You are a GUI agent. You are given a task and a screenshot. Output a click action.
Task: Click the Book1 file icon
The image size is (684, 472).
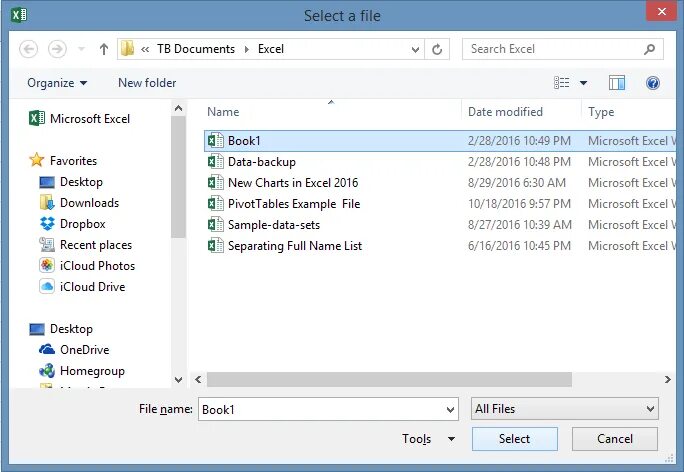215,140
